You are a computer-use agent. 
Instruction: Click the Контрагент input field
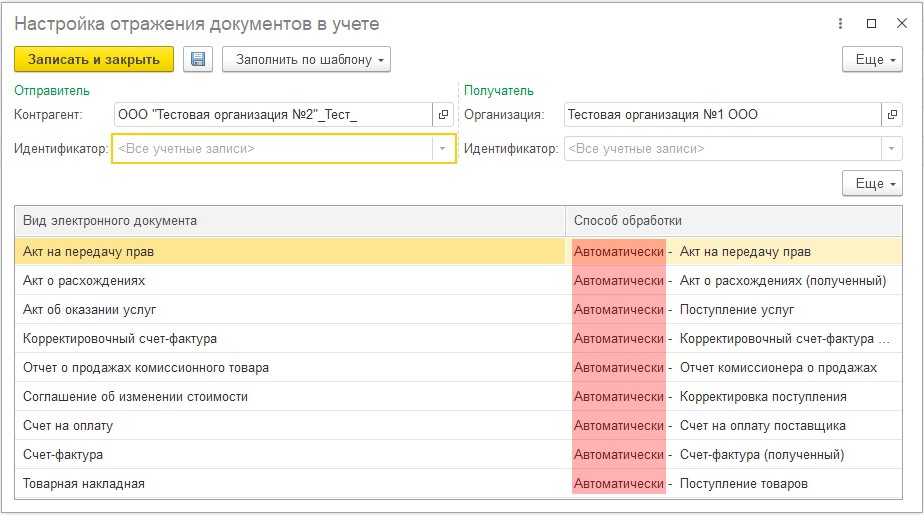[x=272, y=115]
